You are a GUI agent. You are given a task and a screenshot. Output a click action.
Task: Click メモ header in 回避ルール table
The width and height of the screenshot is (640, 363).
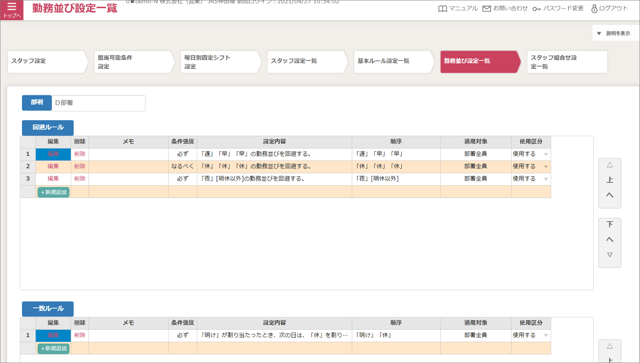click(x=128, y=142)
